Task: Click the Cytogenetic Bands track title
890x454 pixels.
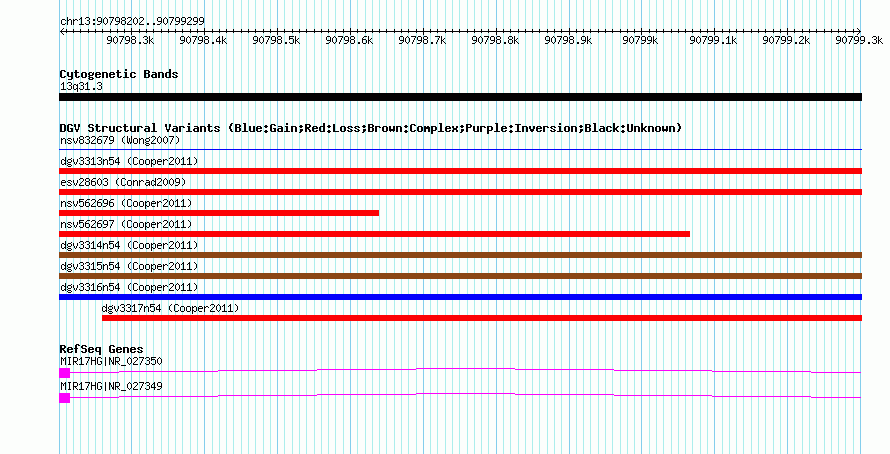Action: (x=119, y=74)
